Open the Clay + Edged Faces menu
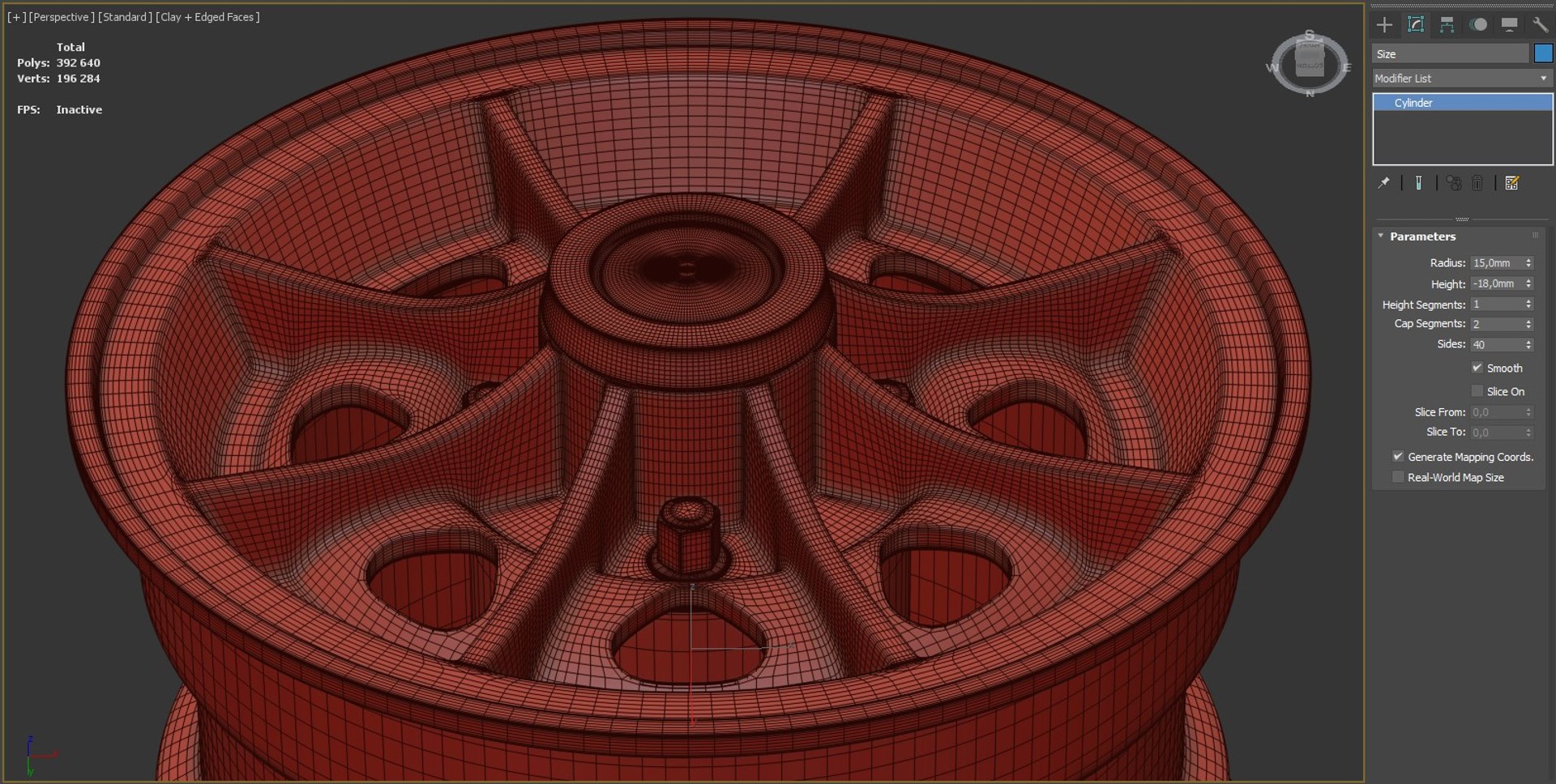Viewport: 1556px width, 784px height. (x=207, y=17)
